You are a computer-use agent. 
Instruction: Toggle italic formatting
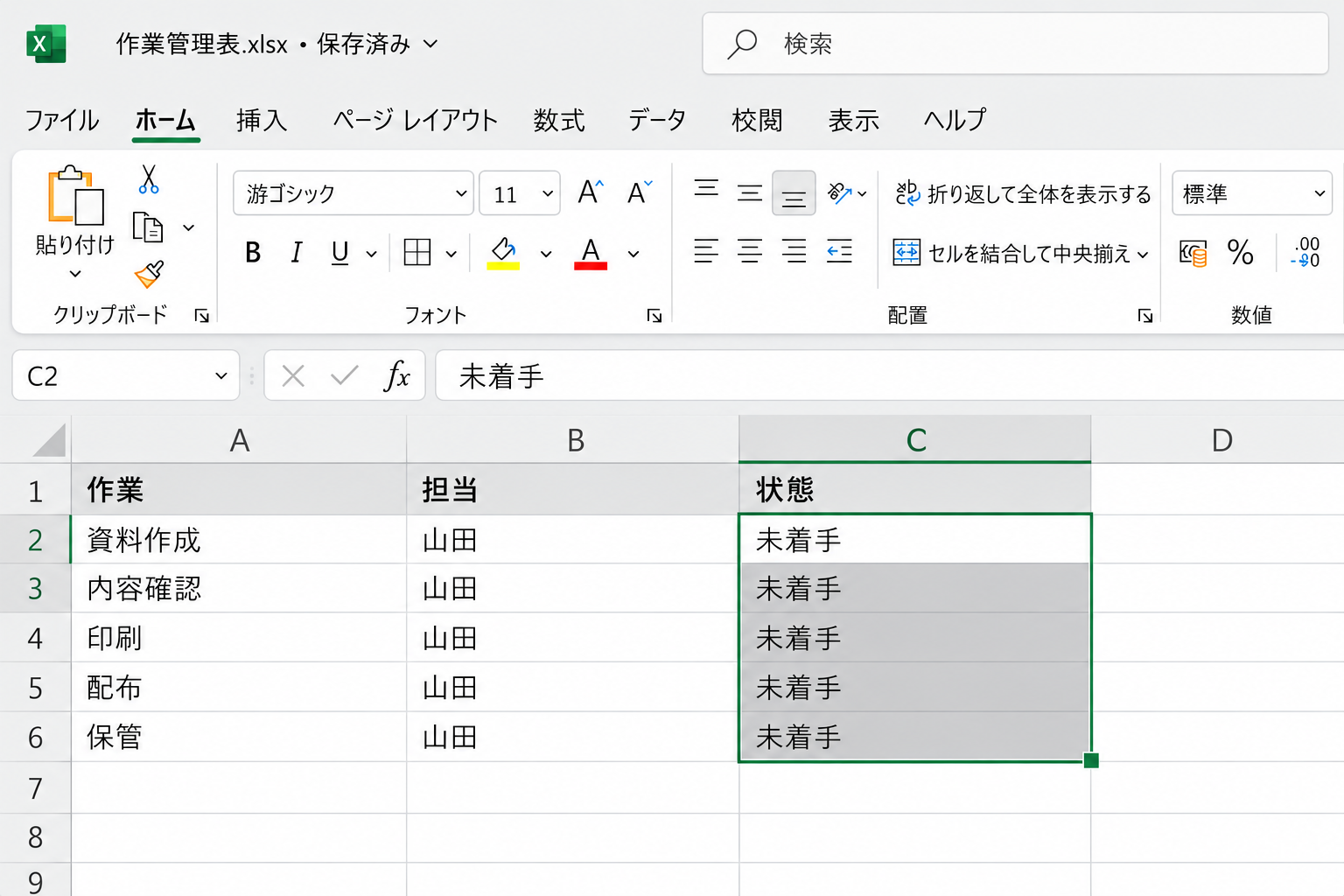(297, 253)
